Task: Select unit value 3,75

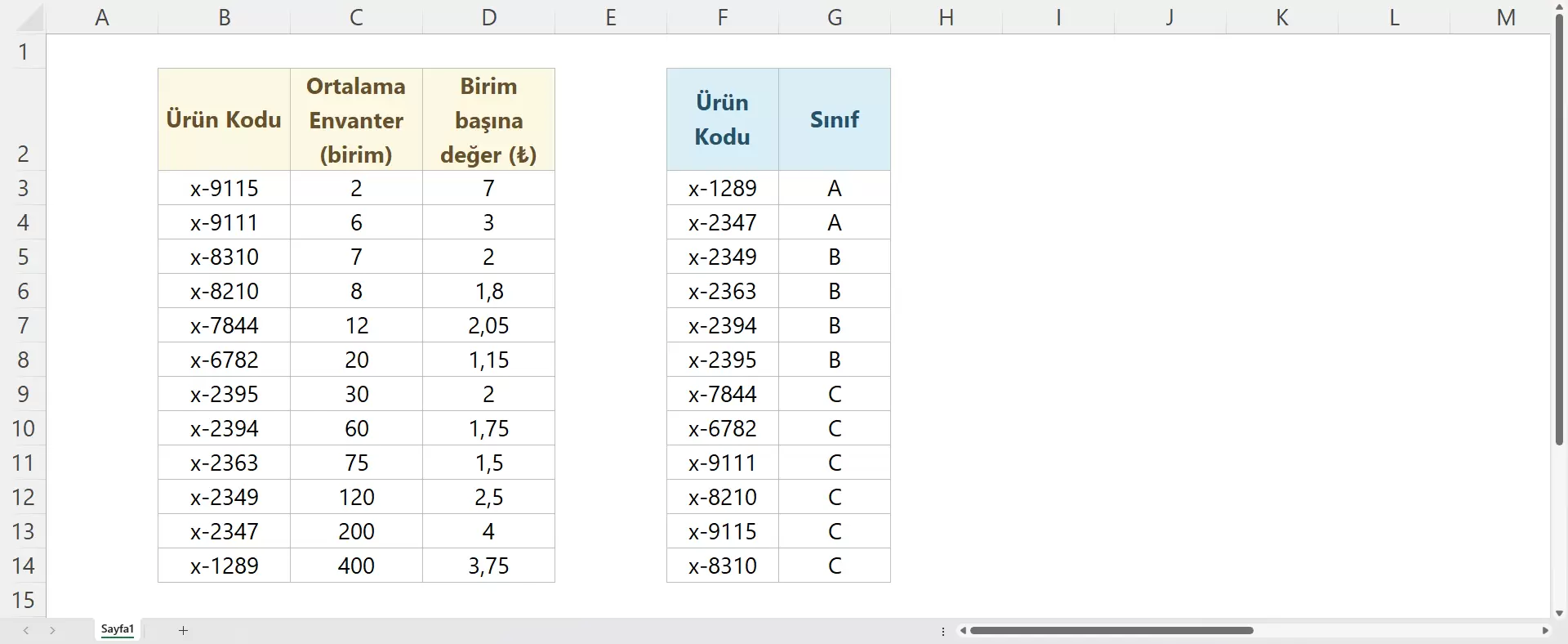Action: pyautogui.click(x=488, y=566)
